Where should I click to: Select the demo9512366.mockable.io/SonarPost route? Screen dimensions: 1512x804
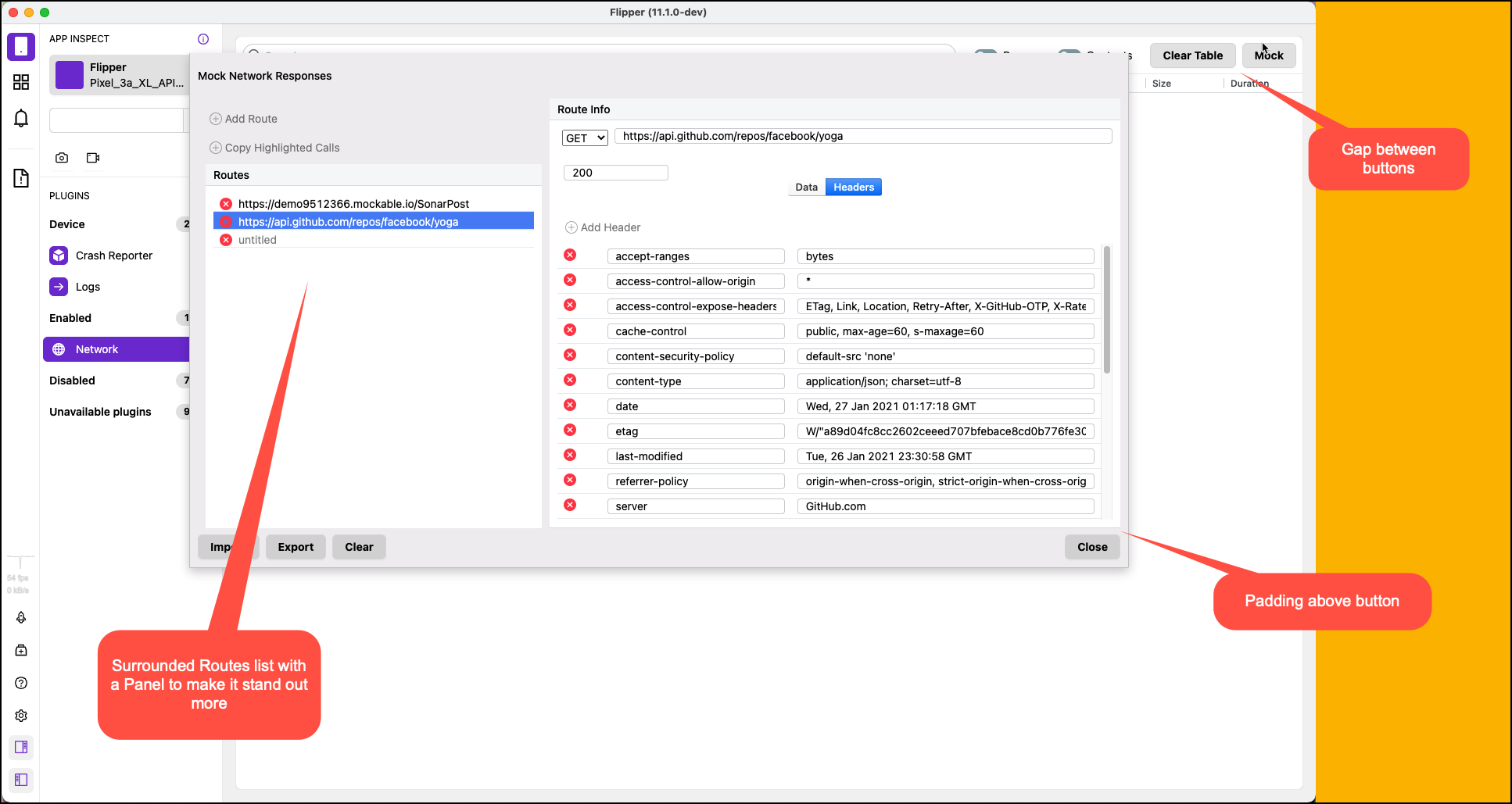pyautogui.click(x=374, y=204)
